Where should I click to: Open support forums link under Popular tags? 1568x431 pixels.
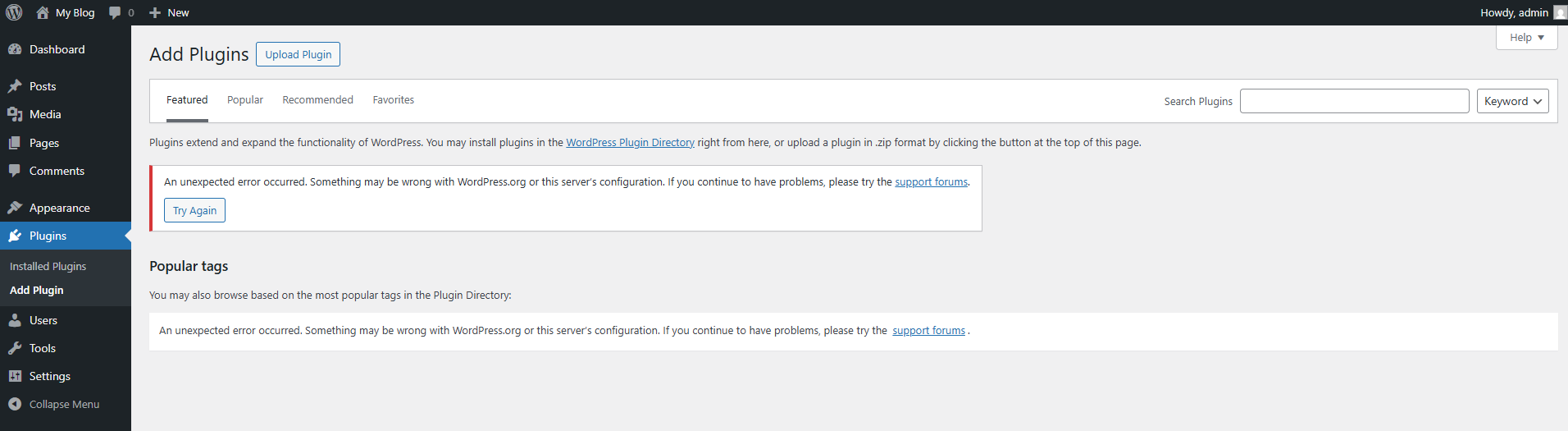click(928, 330)
